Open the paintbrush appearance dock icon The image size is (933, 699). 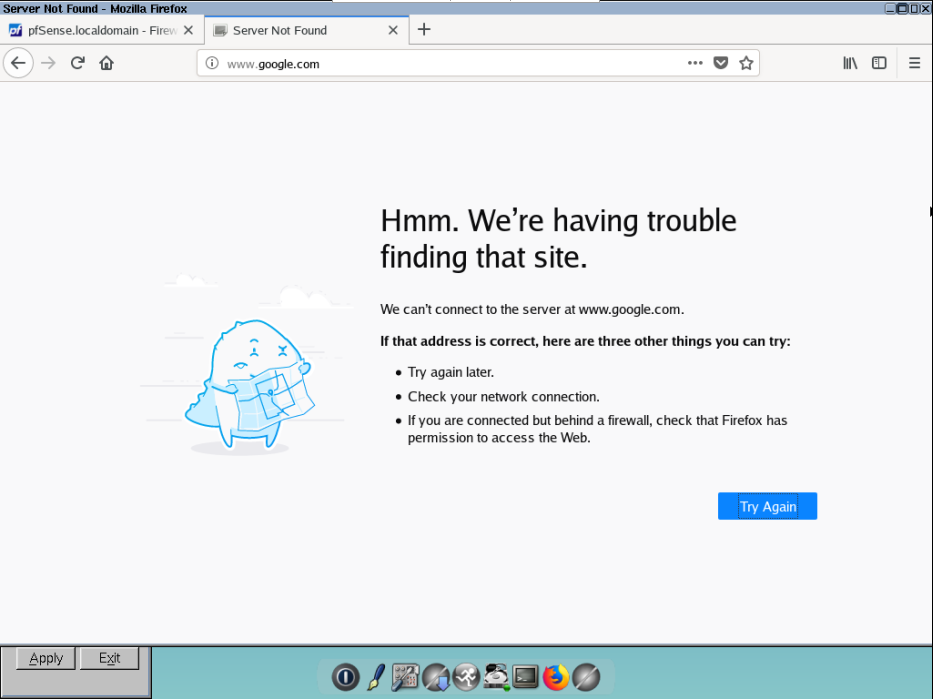pyautogui.click(x=376, y=677)
